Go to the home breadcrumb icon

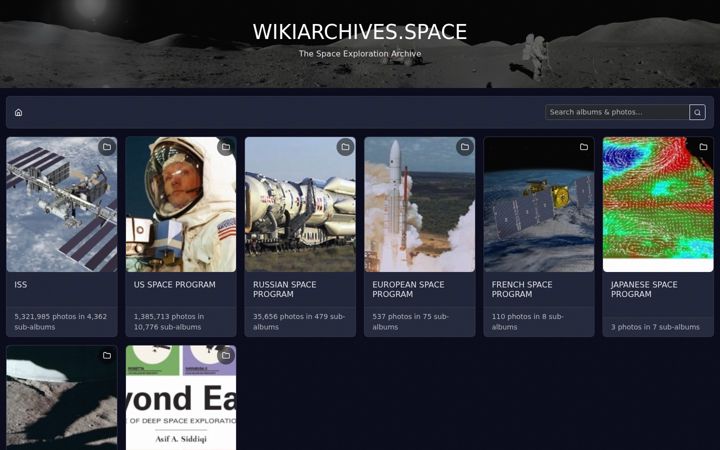tap(18, 112)
